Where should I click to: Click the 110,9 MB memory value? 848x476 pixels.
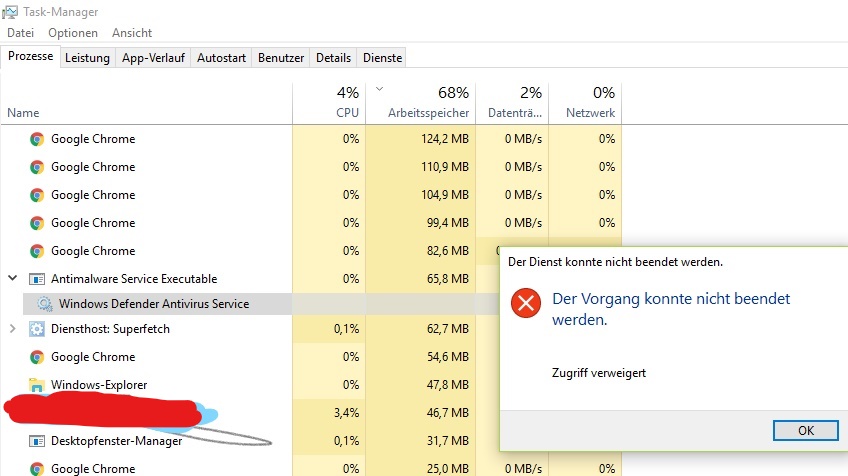445,167
